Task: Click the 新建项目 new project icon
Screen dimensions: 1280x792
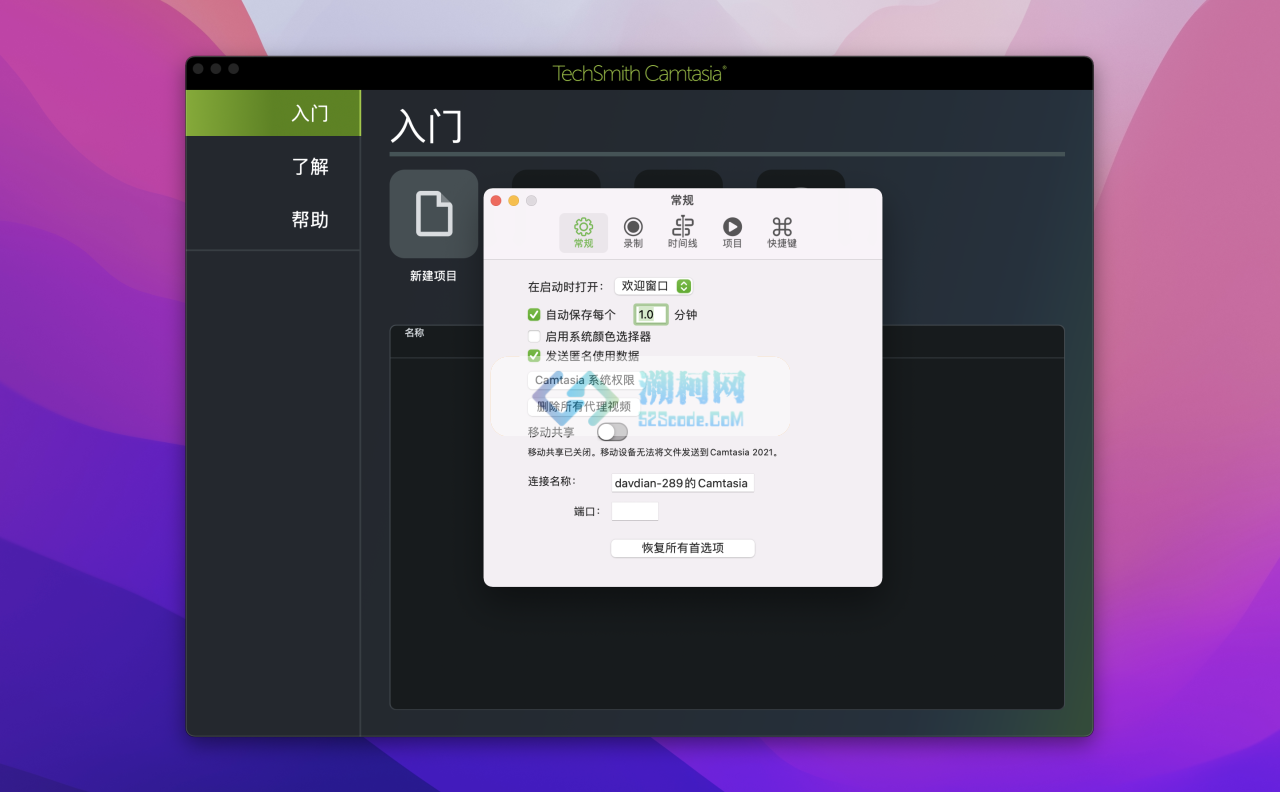Action: [434, 214]
